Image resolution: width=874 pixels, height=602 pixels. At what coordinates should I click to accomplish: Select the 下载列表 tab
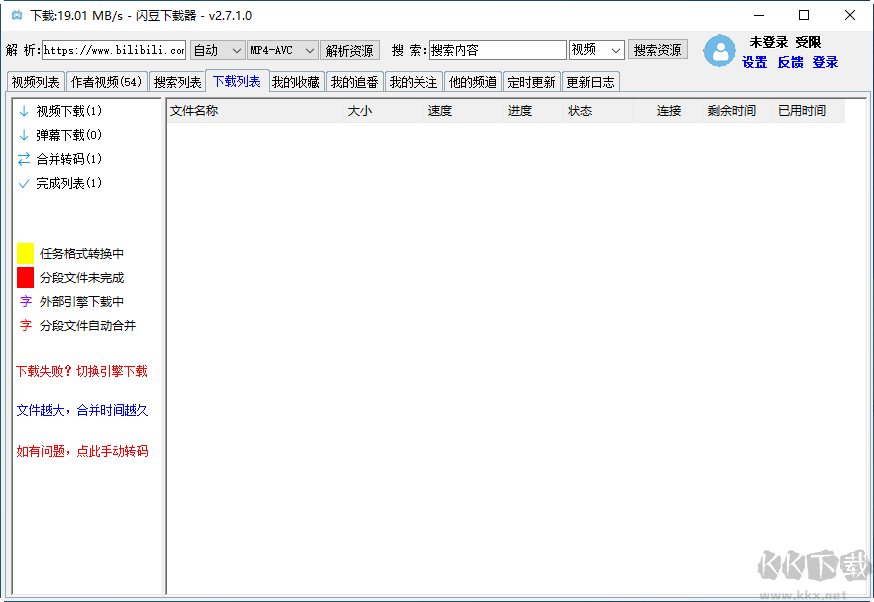point(237,81)
